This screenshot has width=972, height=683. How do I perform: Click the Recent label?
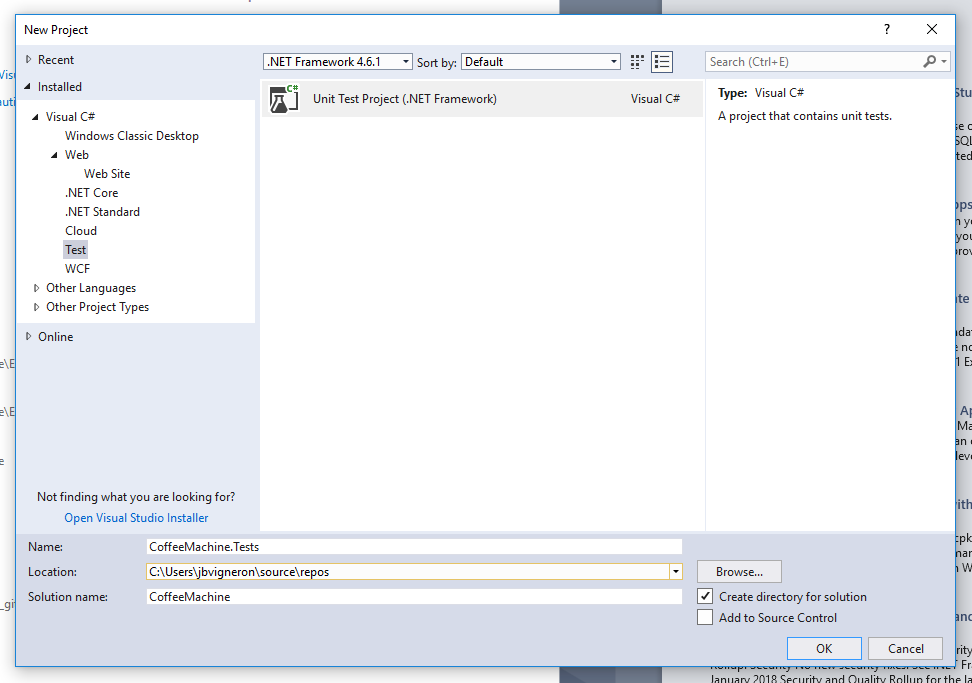56,59
